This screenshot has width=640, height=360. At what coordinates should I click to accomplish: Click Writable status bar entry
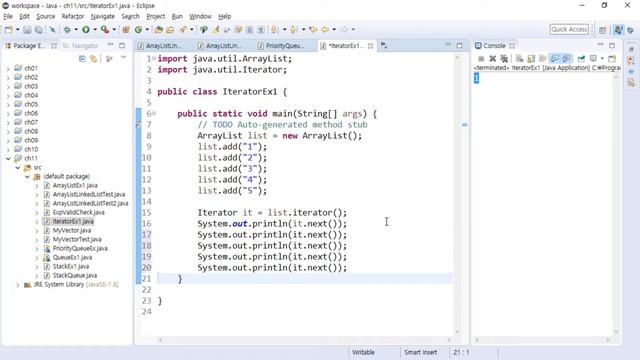click(x=363, y=352)
